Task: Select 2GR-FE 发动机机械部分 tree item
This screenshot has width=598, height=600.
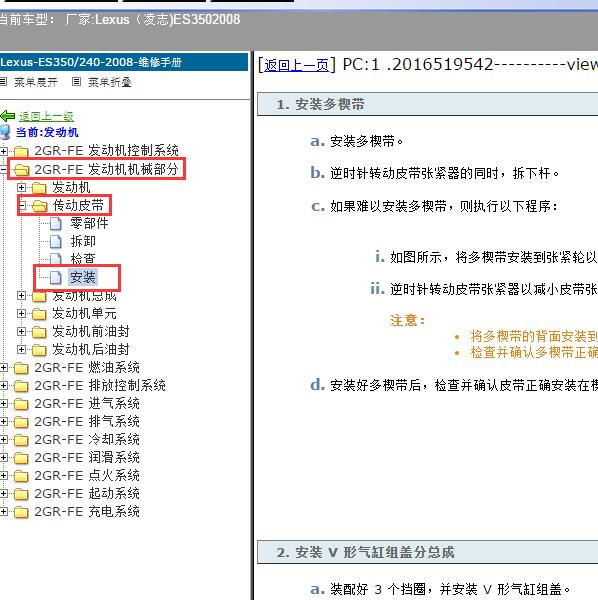Action: (x=106, y=169)
